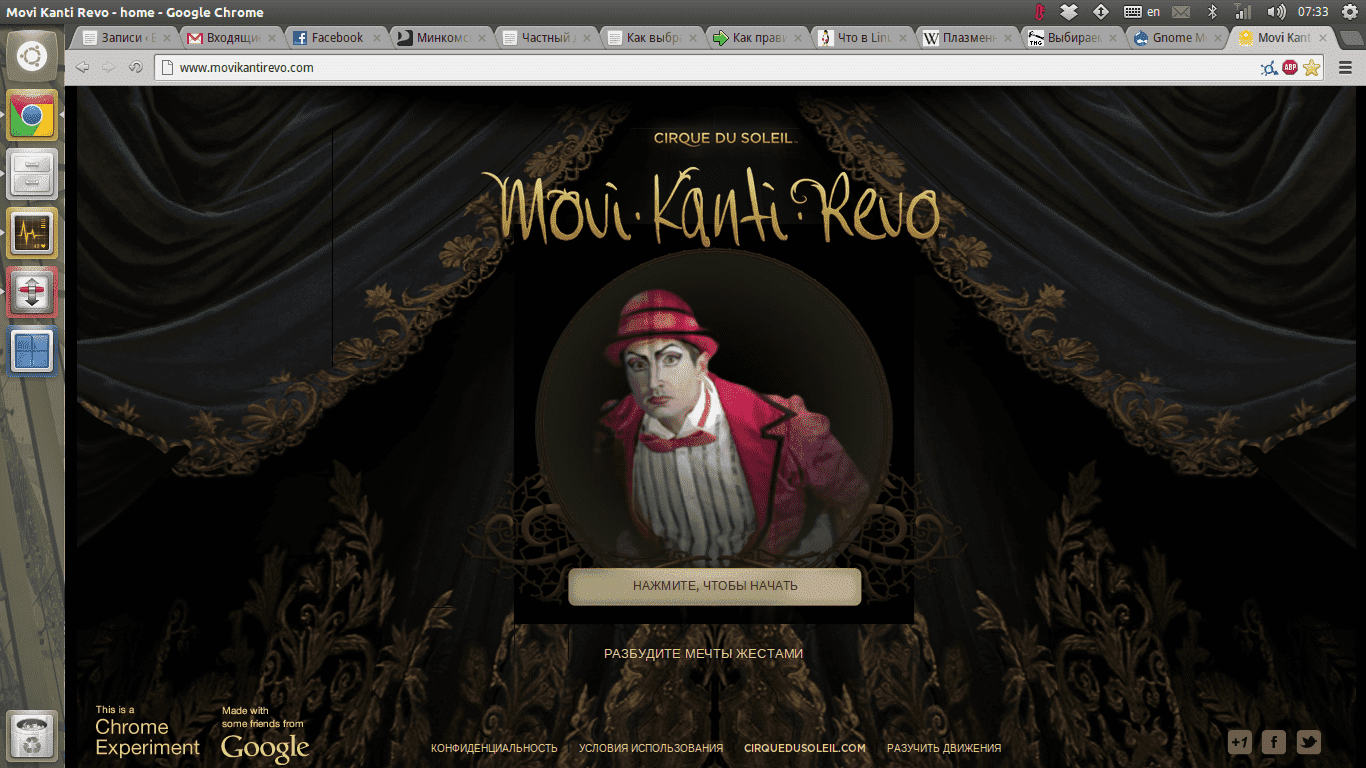Switch to the 'Выбираем' tab

[x=1072, y=38]
